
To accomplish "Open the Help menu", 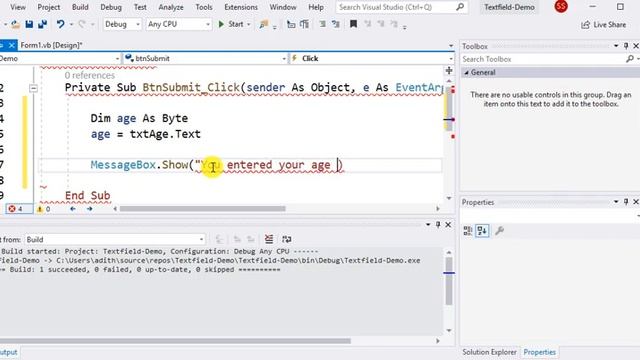I will 316,7.
